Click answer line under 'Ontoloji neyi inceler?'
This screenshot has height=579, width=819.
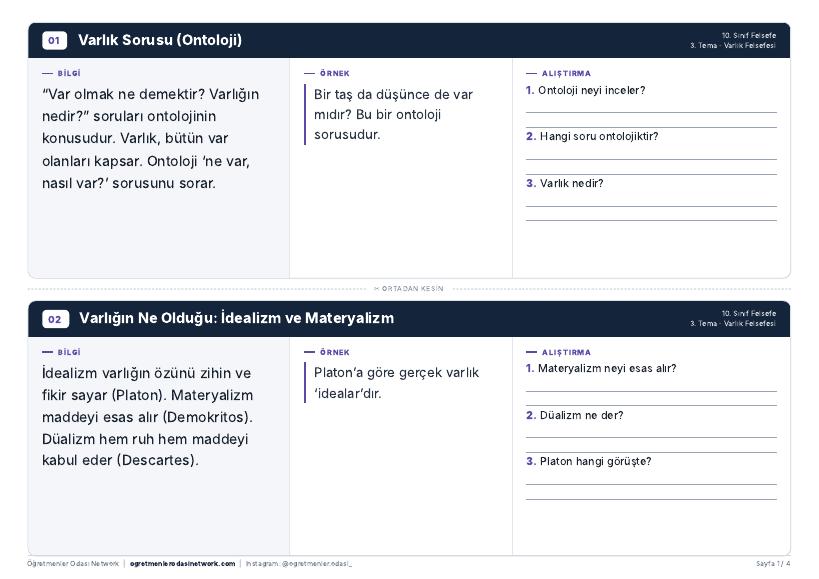[x=651, y=112]
